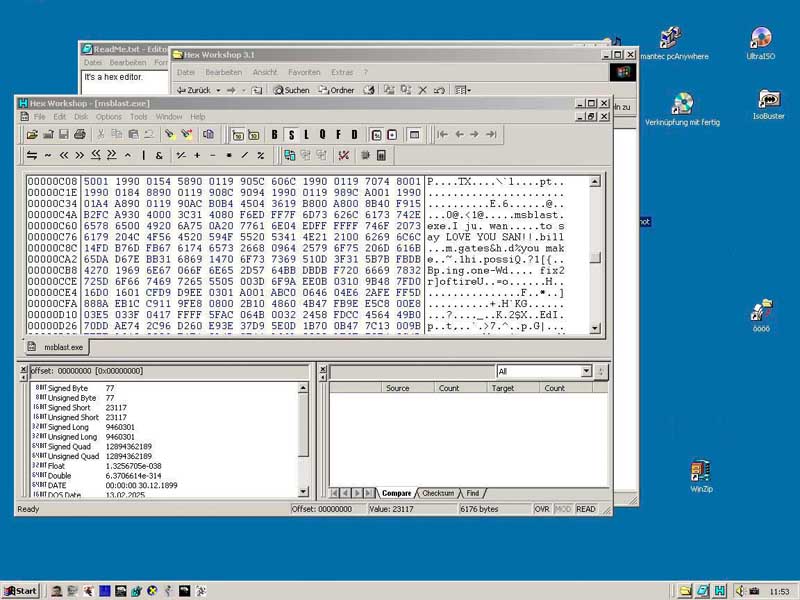Viewport: 800px width, 600px height.
Task: Click the hex view scrollbar down arrow
Action: [x=595, y=328]
